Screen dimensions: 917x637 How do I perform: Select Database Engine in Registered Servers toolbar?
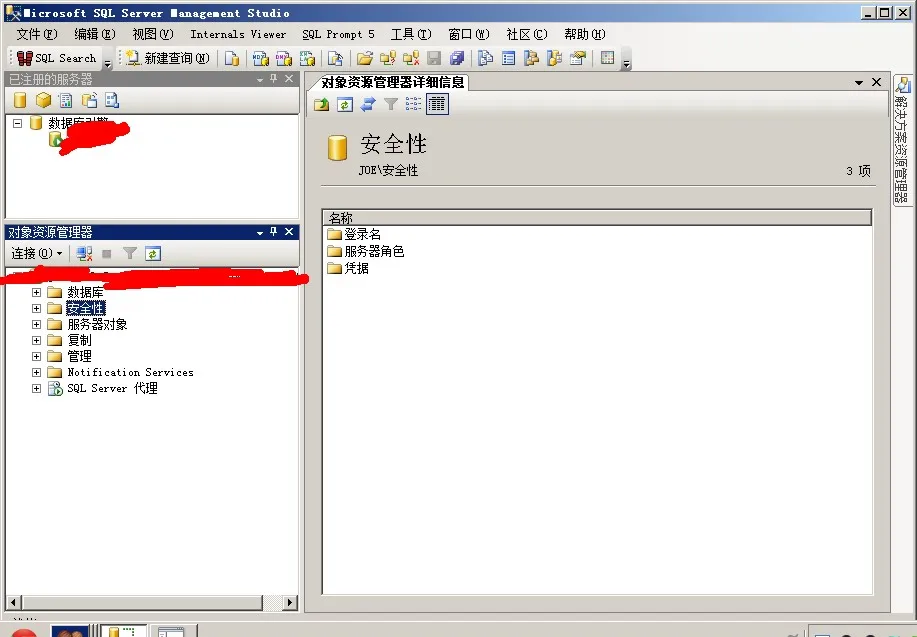[20, 101]
